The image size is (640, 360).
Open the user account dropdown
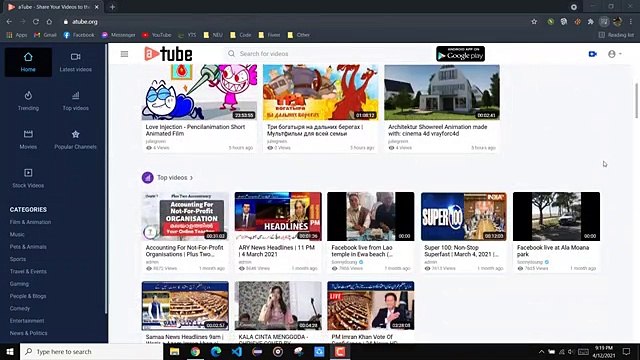pos(614,54)
